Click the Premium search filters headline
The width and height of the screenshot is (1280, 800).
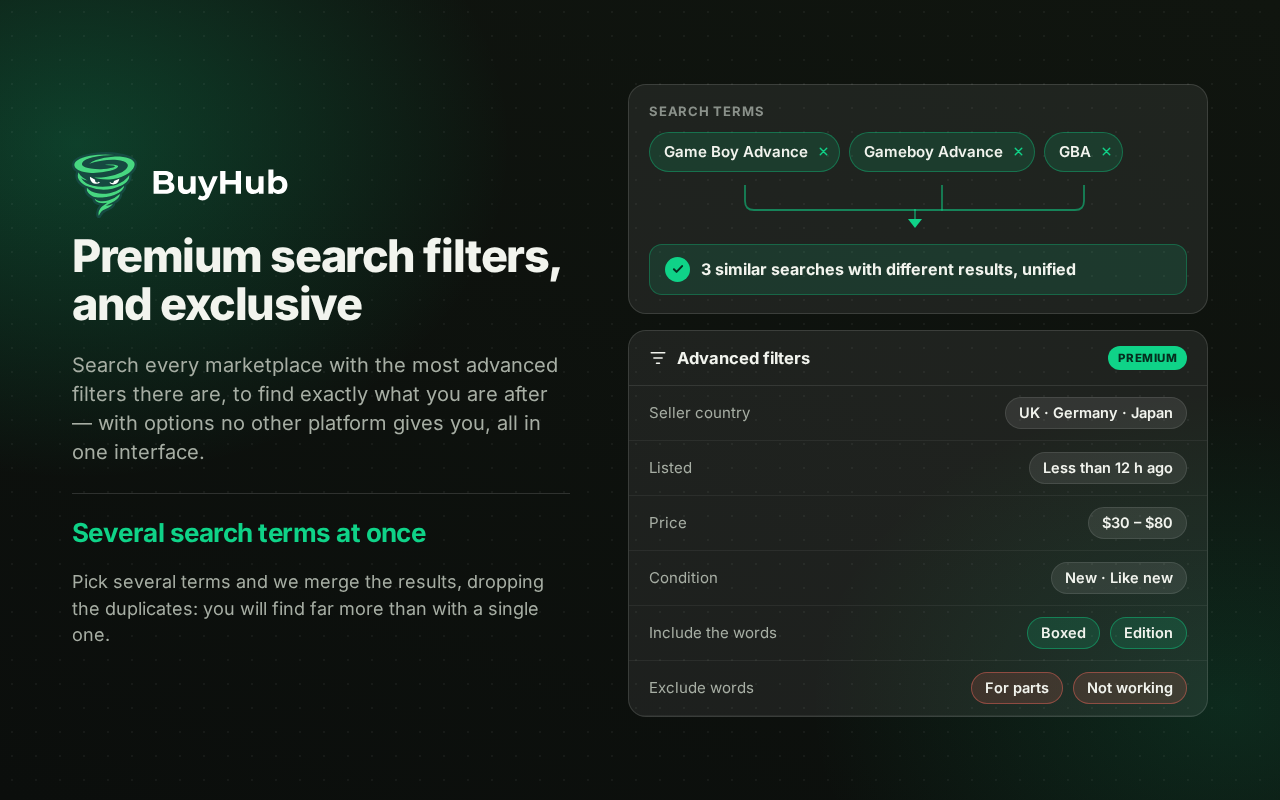[316, 280]
